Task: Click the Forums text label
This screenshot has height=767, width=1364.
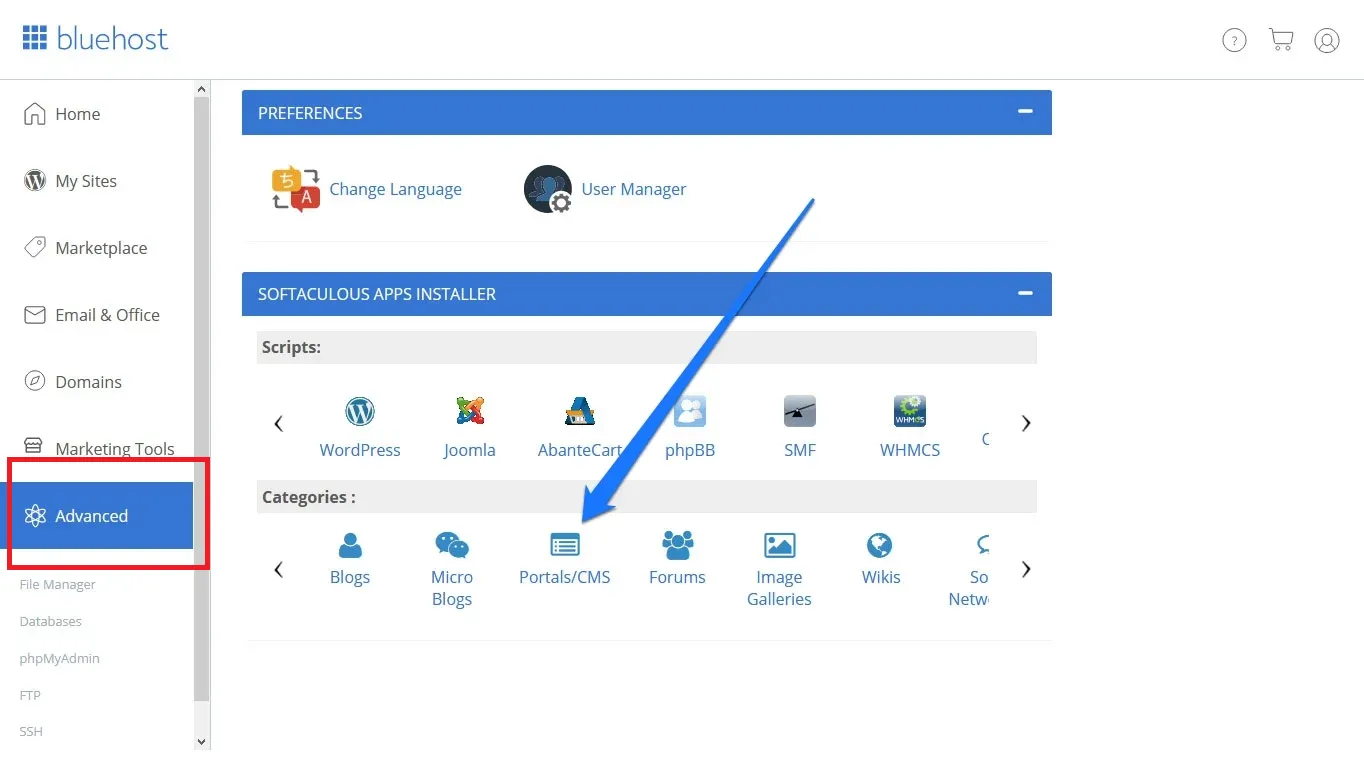Action: coord(677,577)
